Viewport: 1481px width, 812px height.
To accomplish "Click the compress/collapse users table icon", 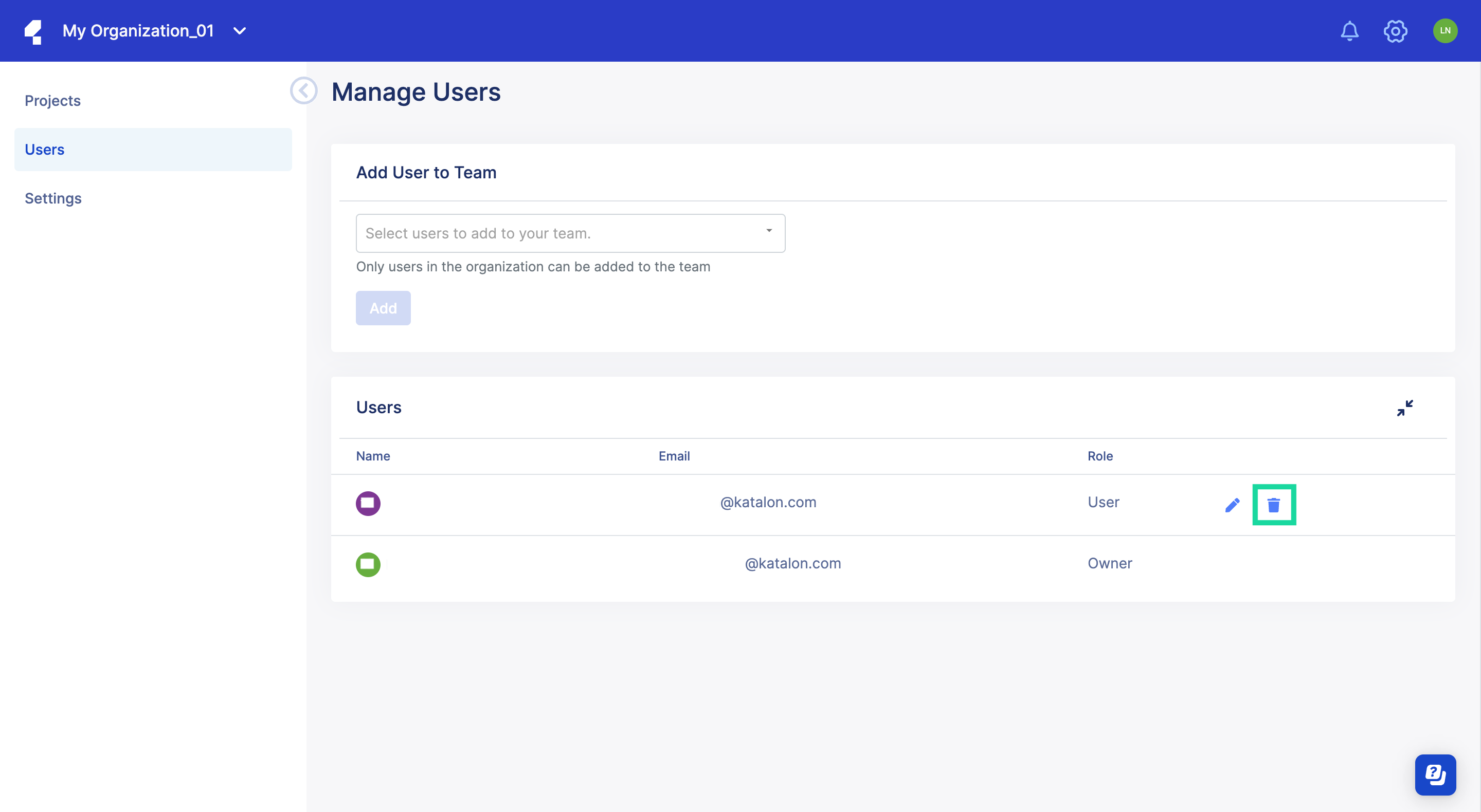I will [x=1405, y=408].
